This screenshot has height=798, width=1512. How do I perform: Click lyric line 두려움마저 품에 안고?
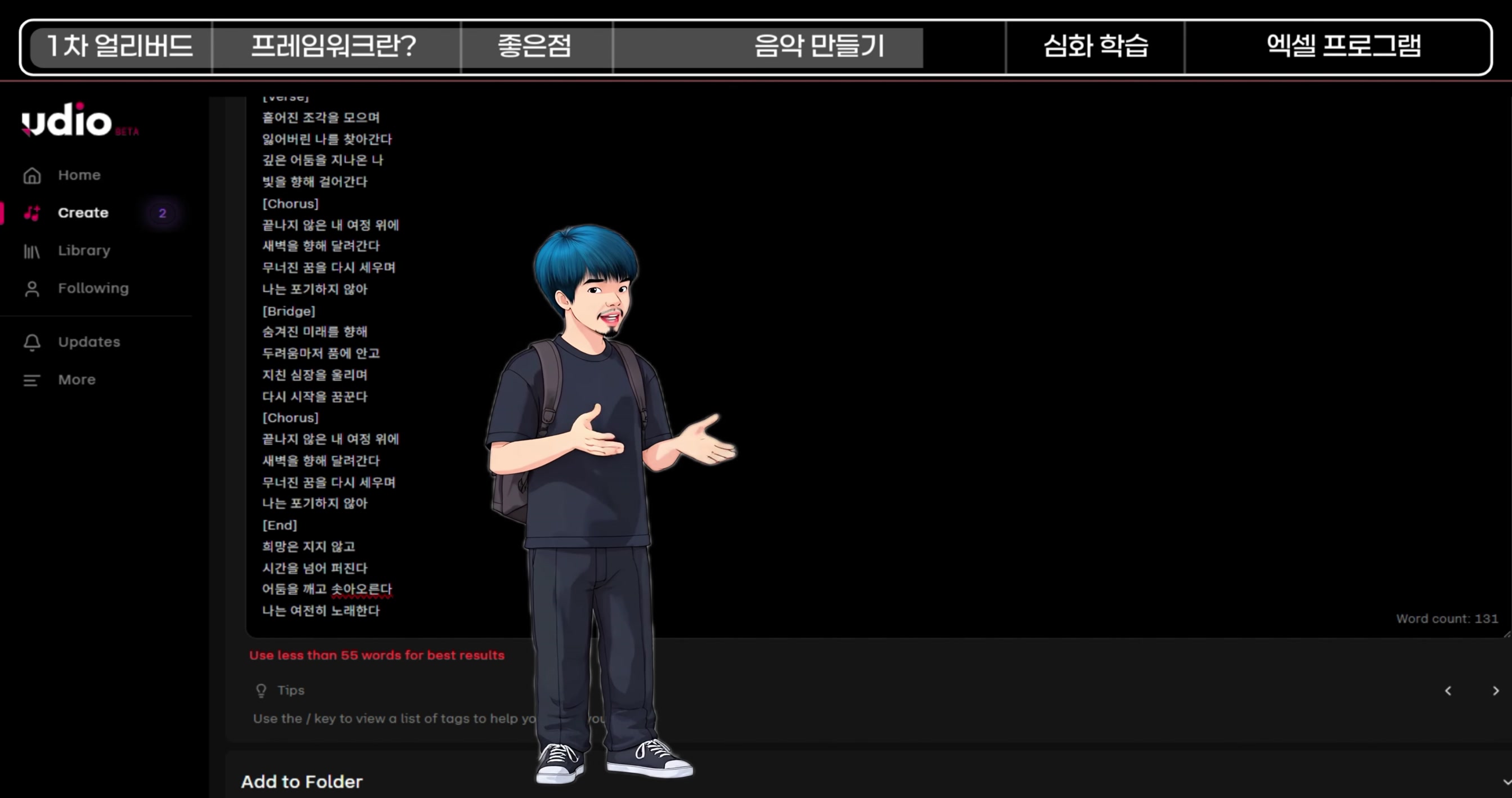321,353
